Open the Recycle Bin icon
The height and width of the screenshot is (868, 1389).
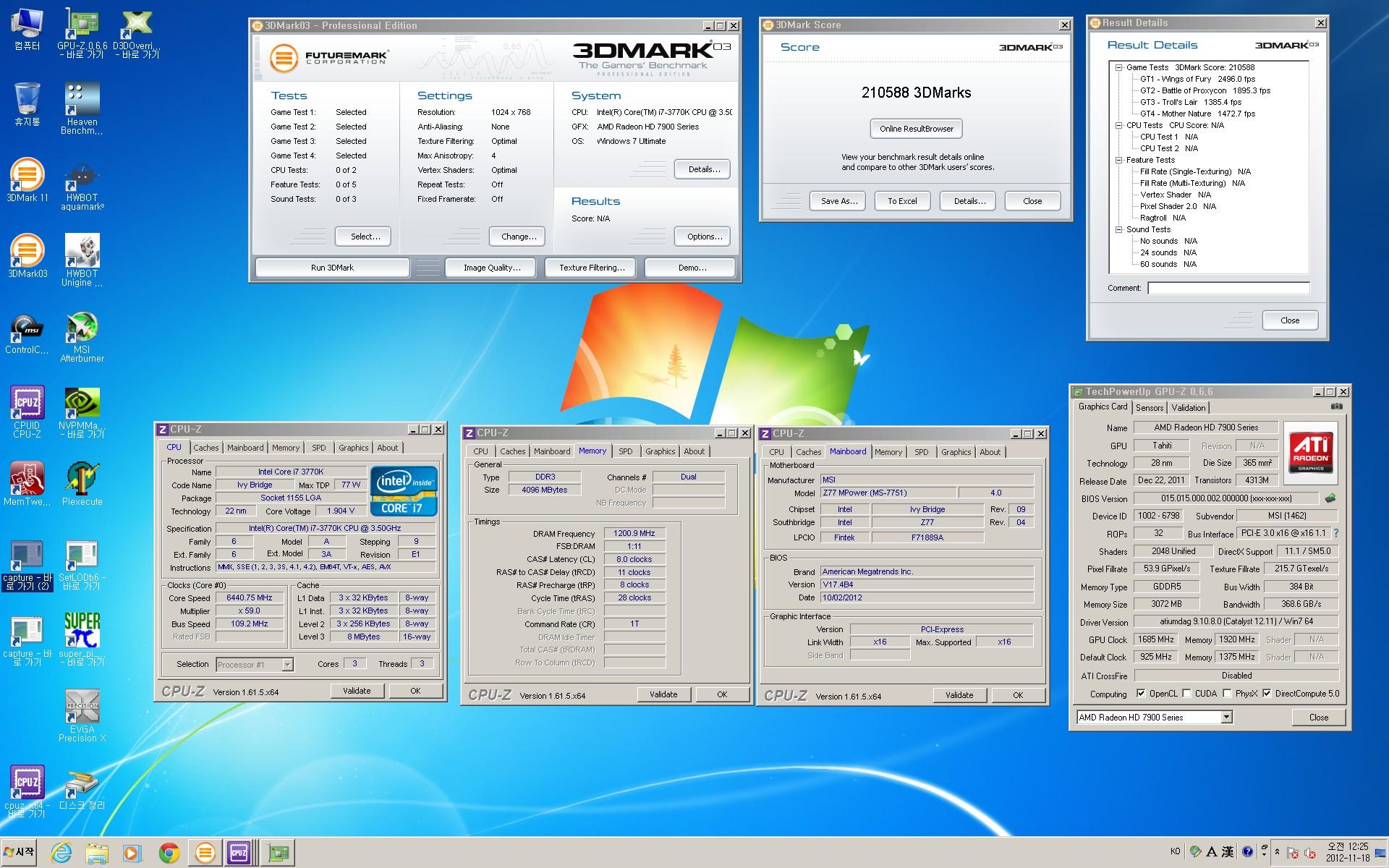pyautogui.click(x=27, y=105)
